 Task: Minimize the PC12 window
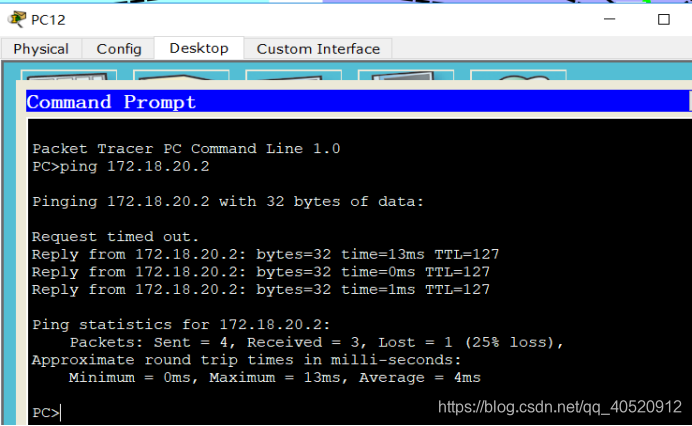609,19
